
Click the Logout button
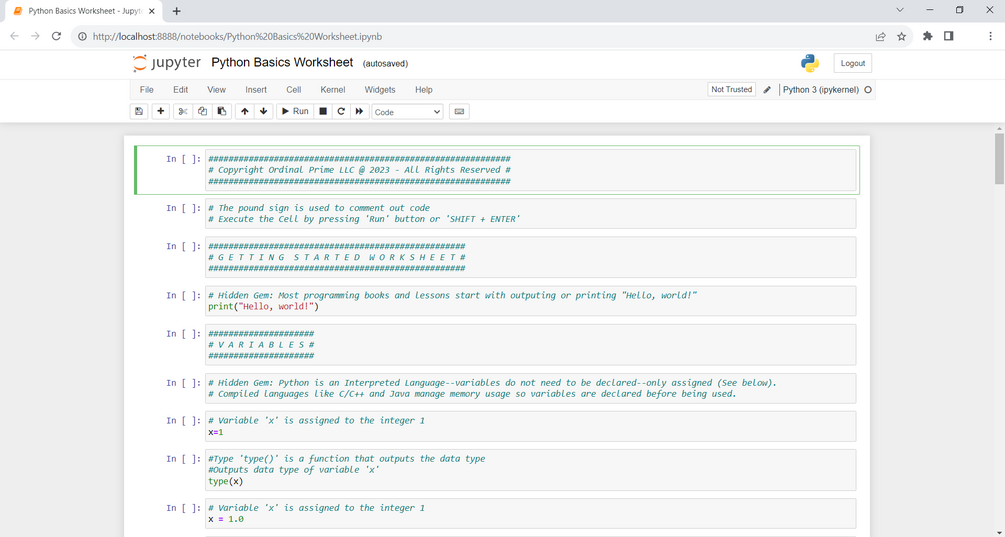[x=852, y=63]
